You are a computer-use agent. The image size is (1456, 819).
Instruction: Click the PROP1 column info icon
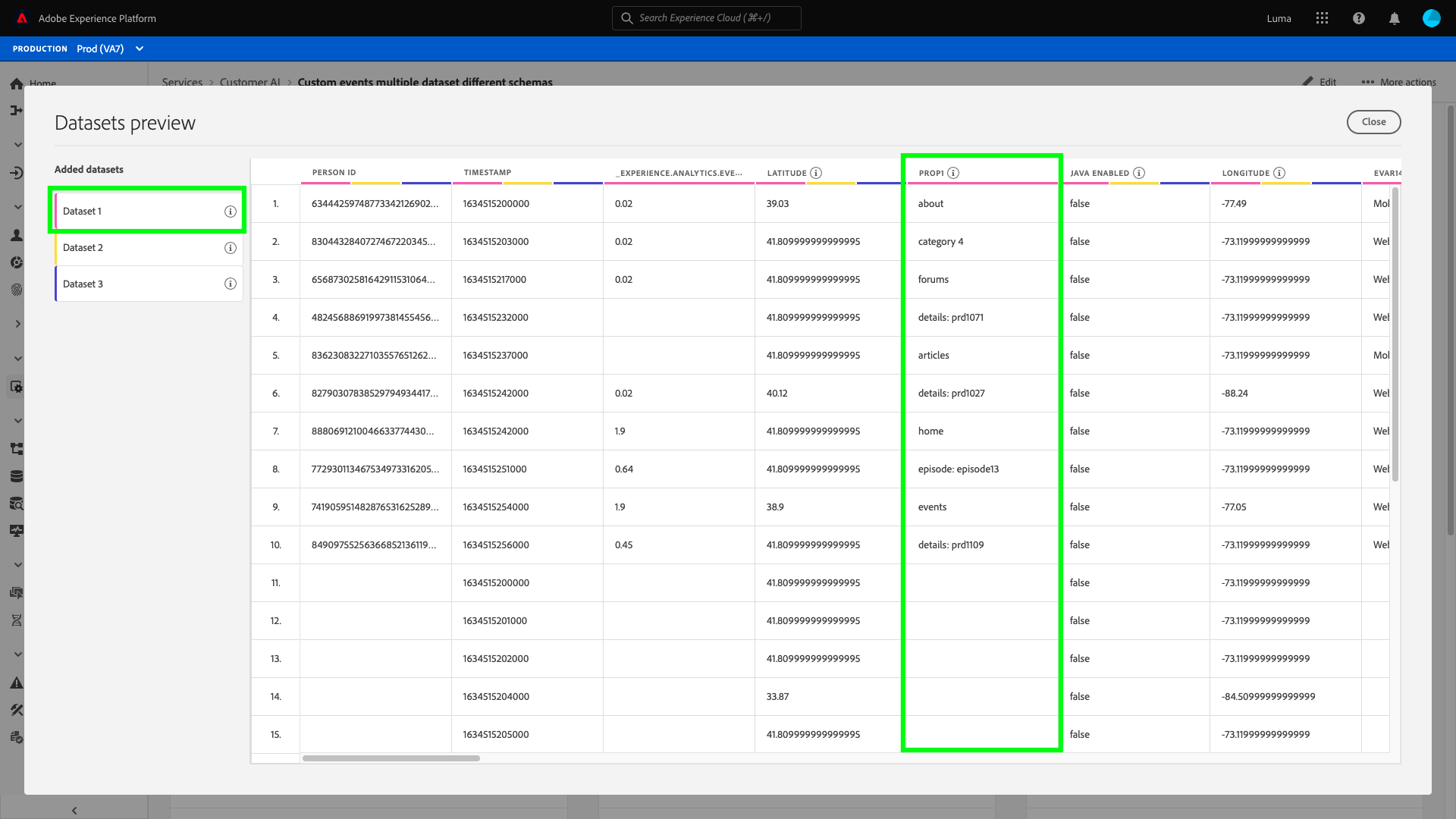click(953, 173)
